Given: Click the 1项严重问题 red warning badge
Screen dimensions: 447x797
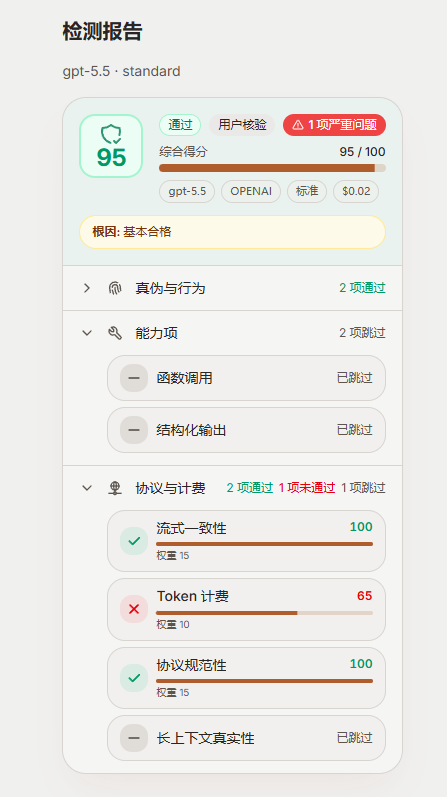Looking at the screenshot, I should tap(335, 125).
